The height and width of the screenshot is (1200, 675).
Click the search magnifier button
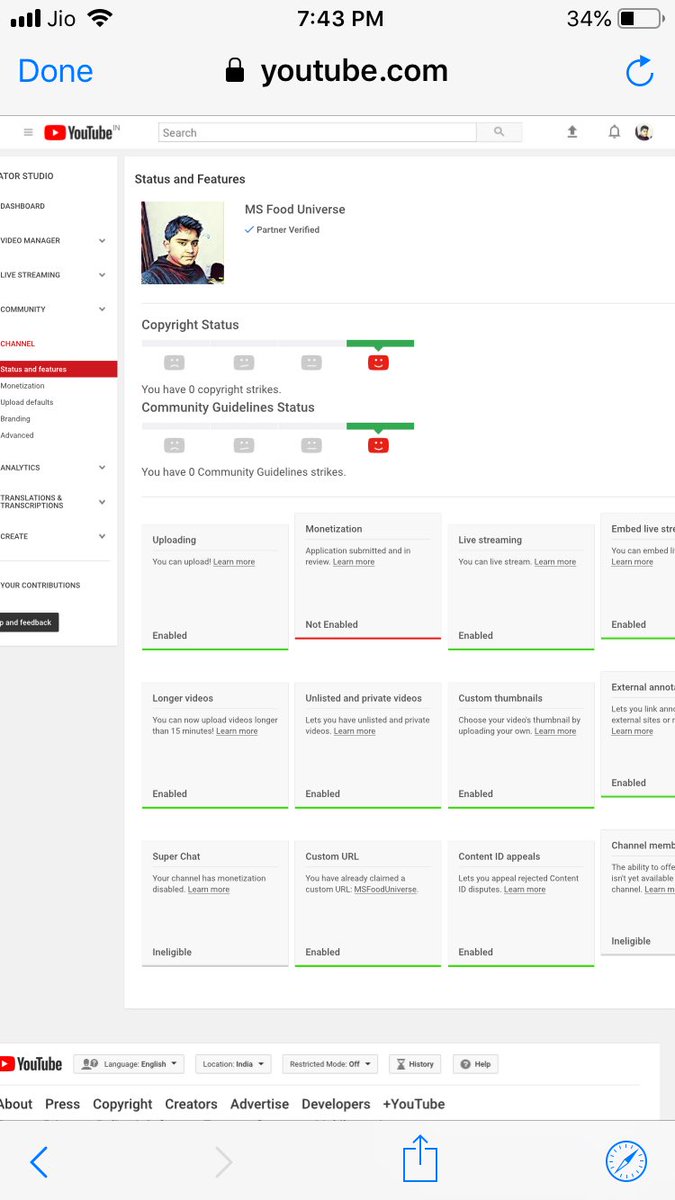499,132
